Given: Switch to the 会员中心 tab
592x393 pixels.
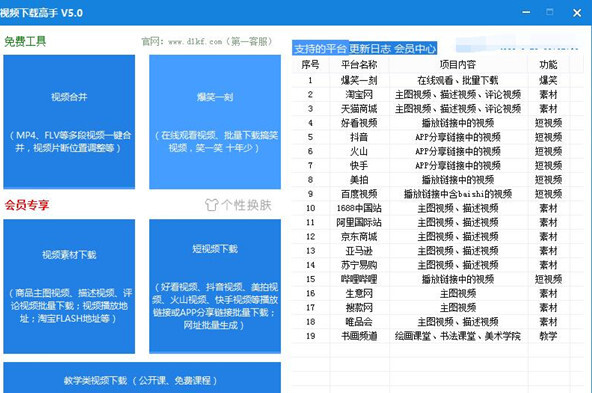Looking at the screenshot, I should 415,49.
